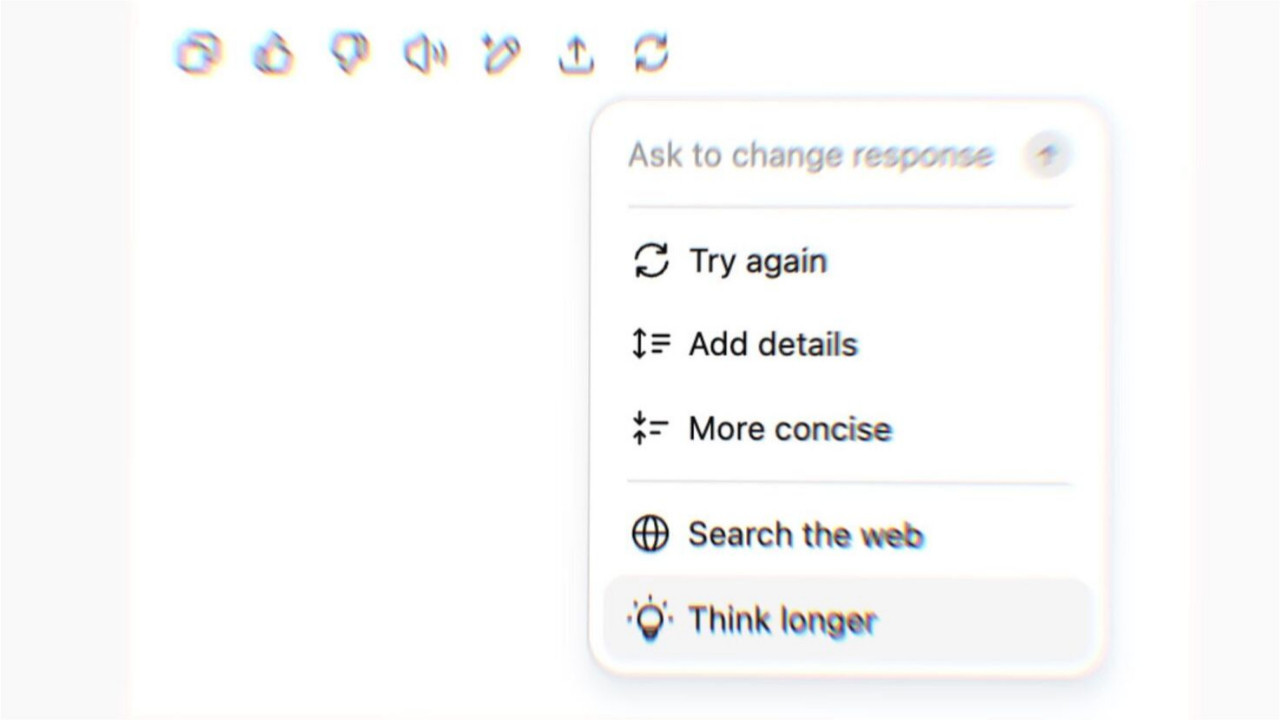The height and width of the screenshot is (720, 1280).
Task: Click the thumbs up icon
Action: pos(273,53)
